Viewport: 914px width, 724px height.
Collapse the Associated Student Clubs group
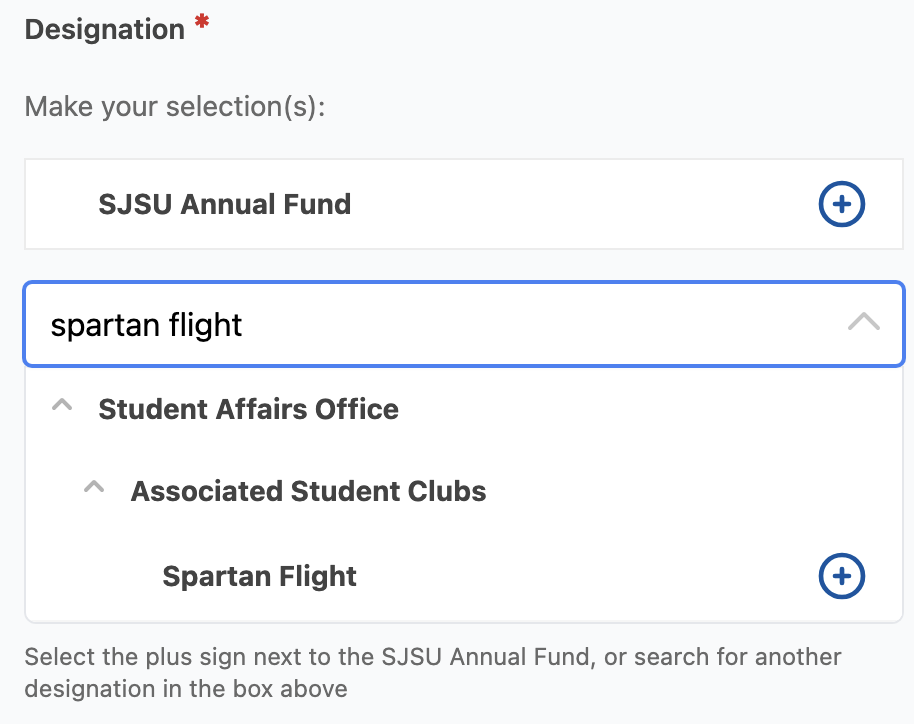(94, 487)
